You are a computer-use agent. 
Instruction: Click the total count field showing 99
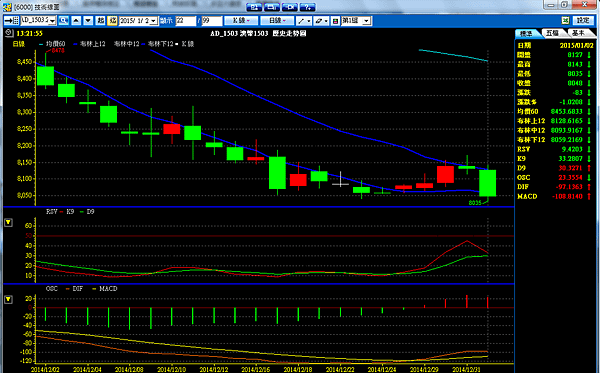pos(212,21)
